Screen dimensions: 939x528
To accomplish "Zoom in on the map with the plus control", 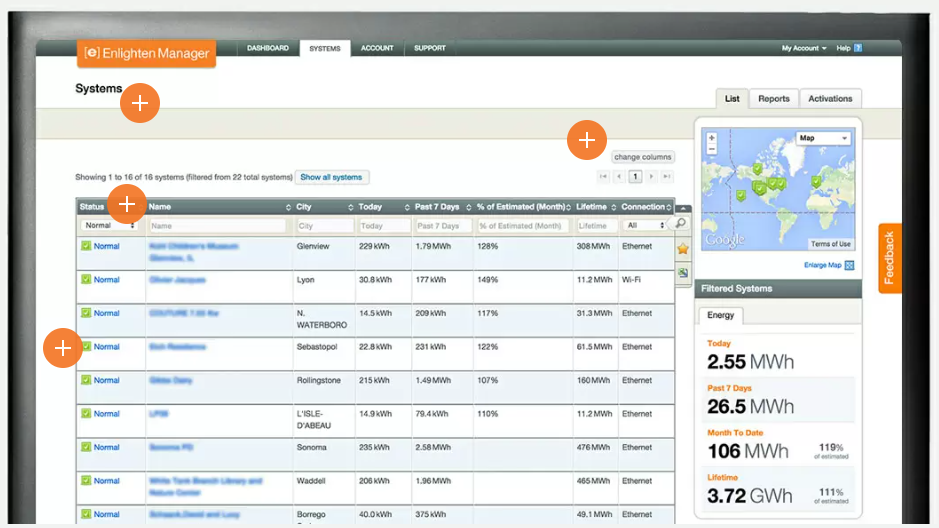I will (711, 138).
